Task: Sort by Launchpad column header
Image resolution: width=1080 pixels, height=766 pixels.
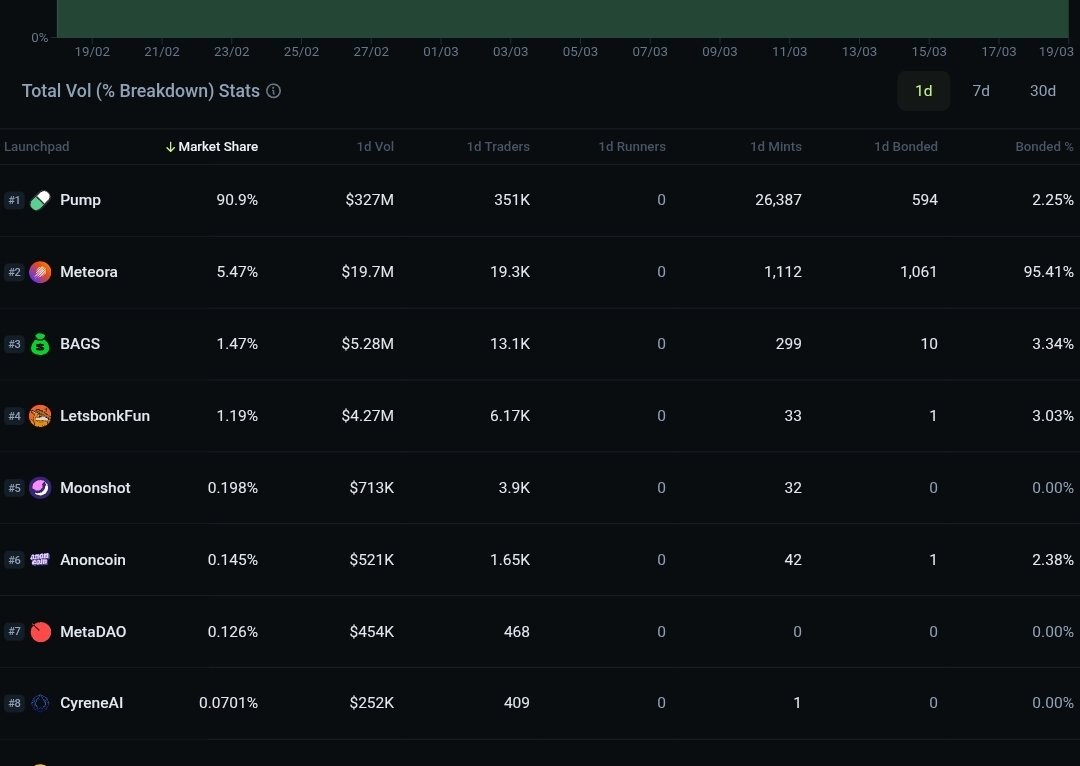Action: [37, 147]
